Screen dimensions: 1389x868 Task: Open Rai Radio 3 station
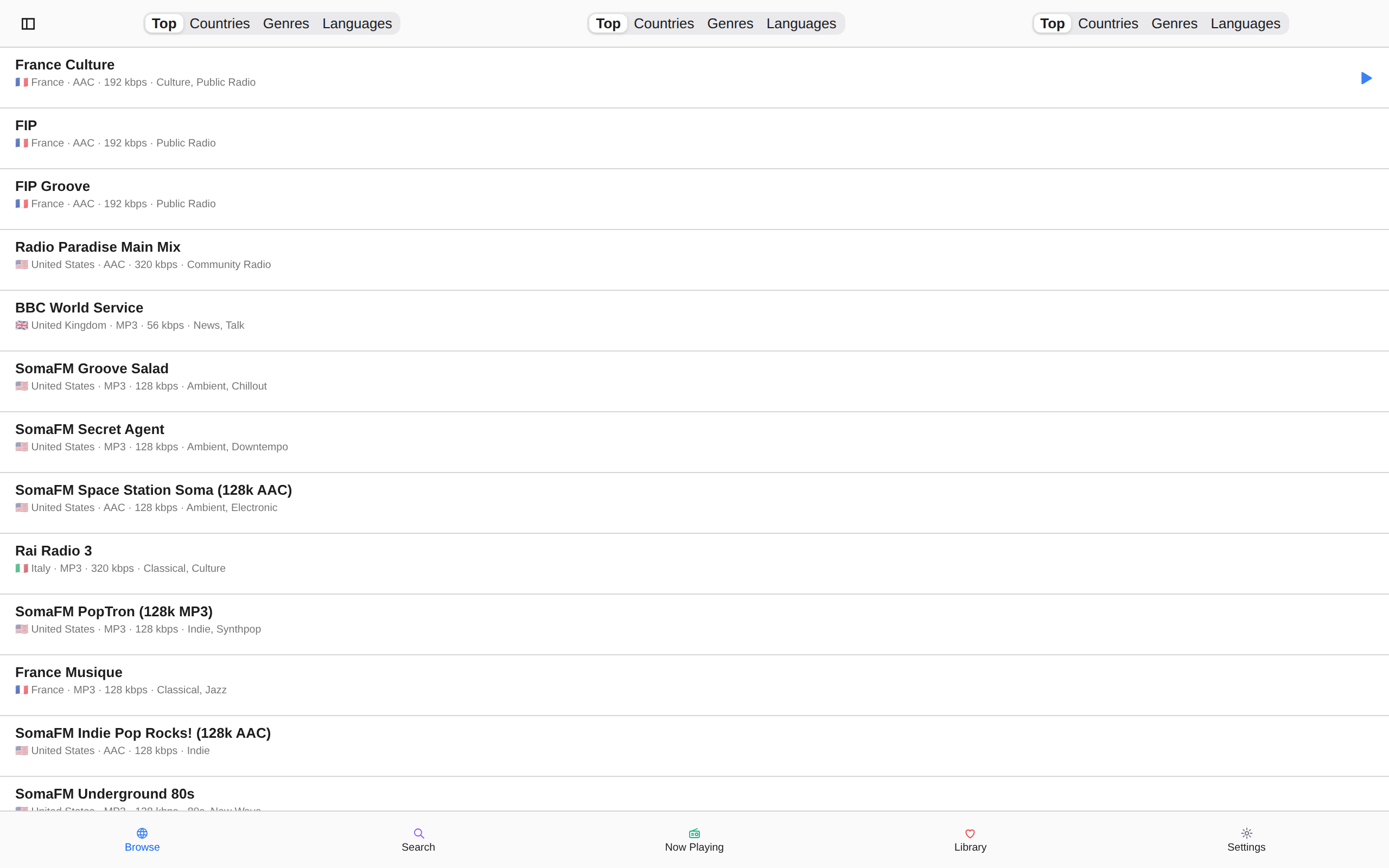click(x=694, y=564)
